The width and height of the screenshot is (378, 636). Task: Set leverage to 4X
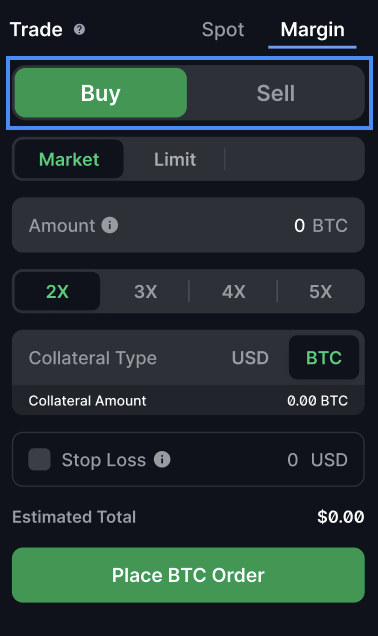tap(233, 291)
